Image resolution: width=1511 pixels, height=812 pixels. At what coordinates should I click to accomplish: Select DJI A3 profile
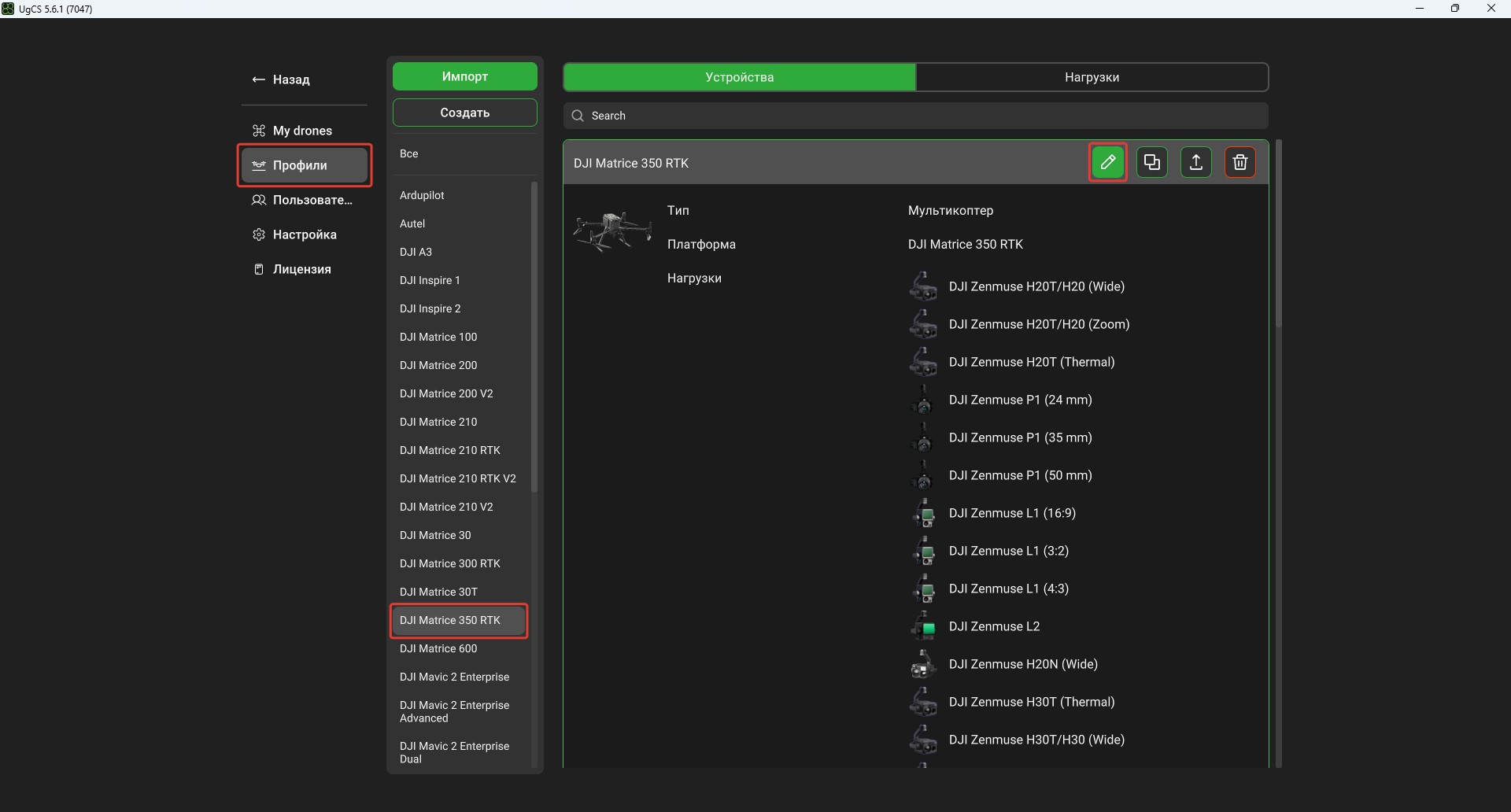point(460,252)
